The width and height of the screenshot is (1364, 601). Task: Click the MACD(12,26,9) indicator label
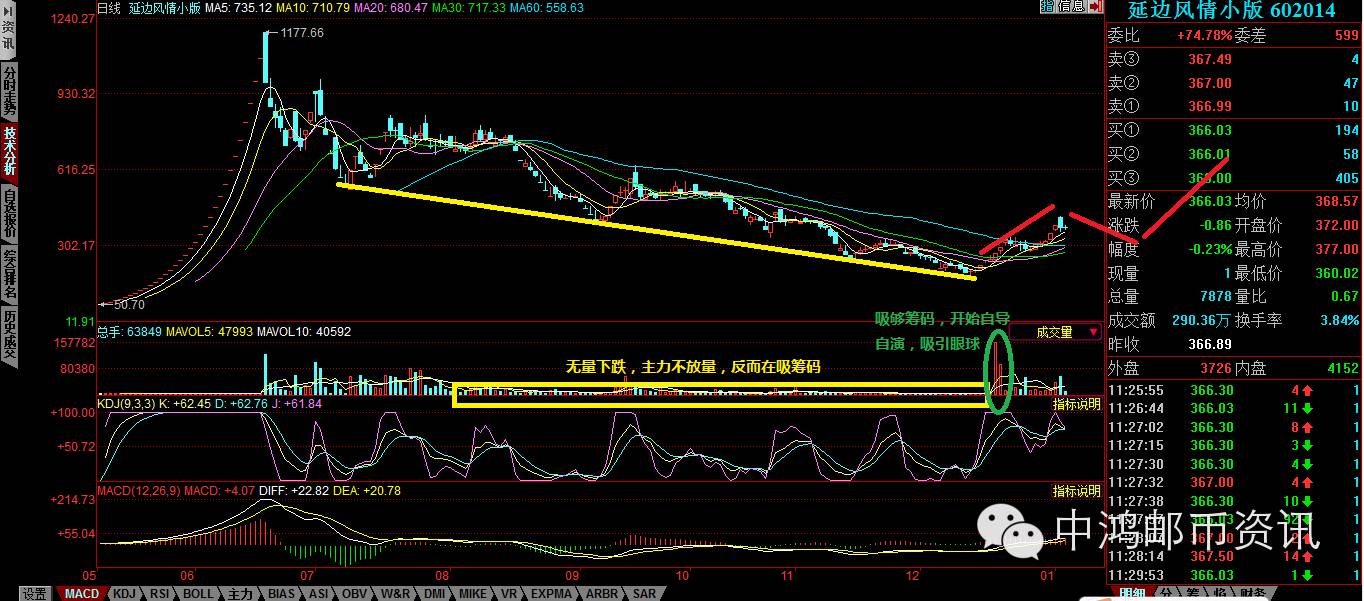[x=138, y=491]
